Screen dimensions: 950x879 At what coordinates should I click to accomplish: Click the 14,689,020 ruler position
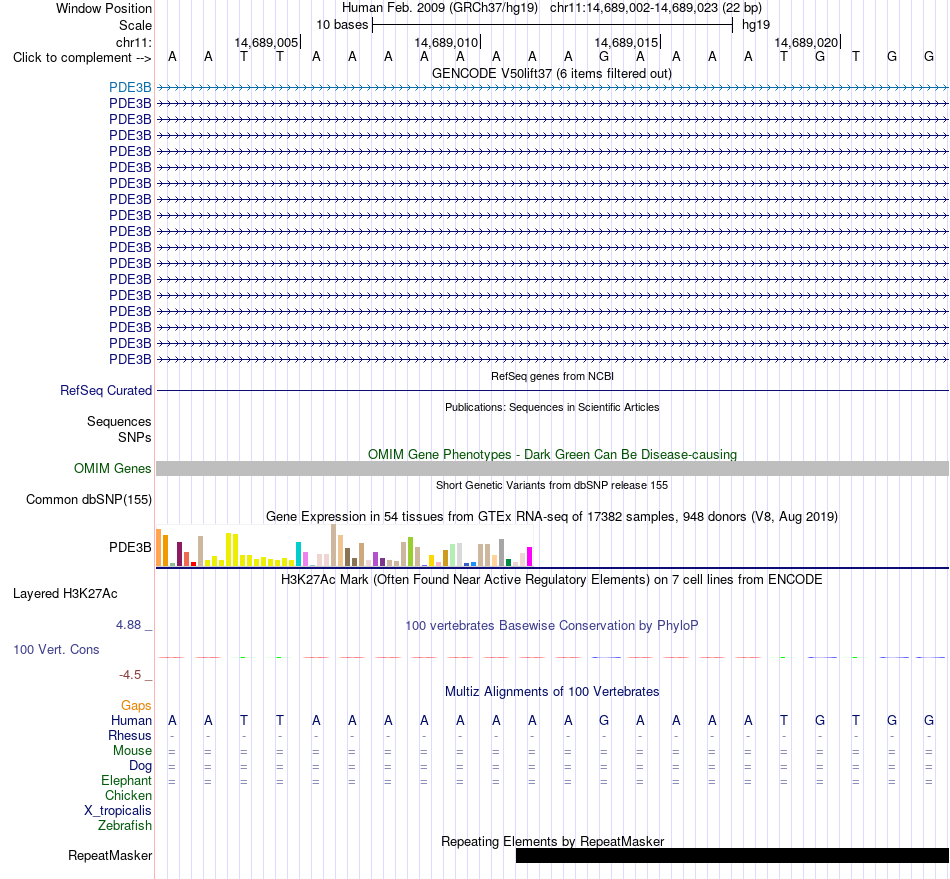point(806,42)
